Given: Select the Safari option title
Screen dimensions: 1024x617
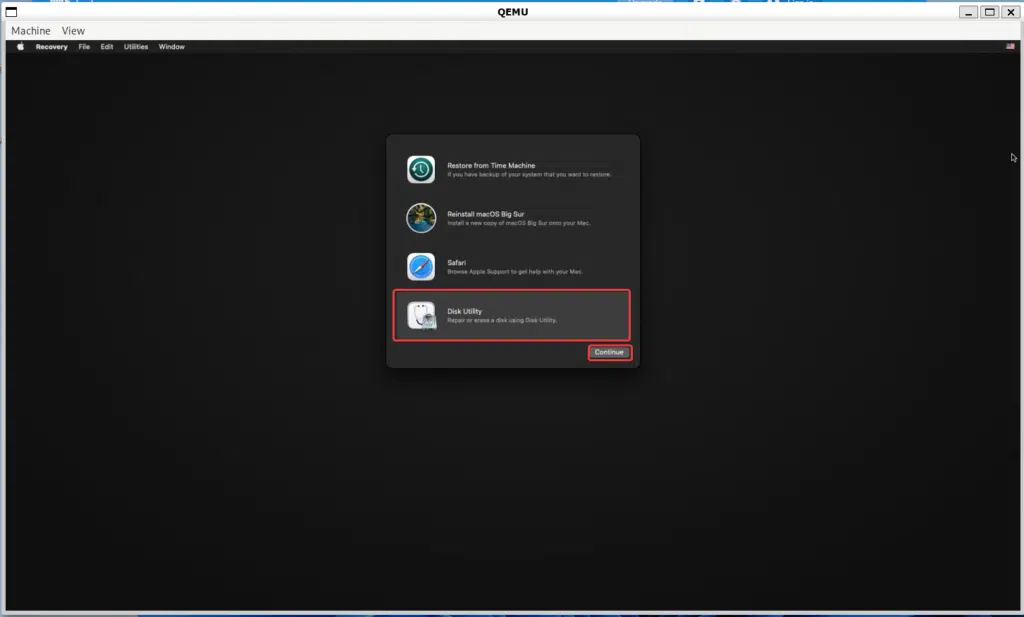Looking at the screenshot, I should point(456,262).
